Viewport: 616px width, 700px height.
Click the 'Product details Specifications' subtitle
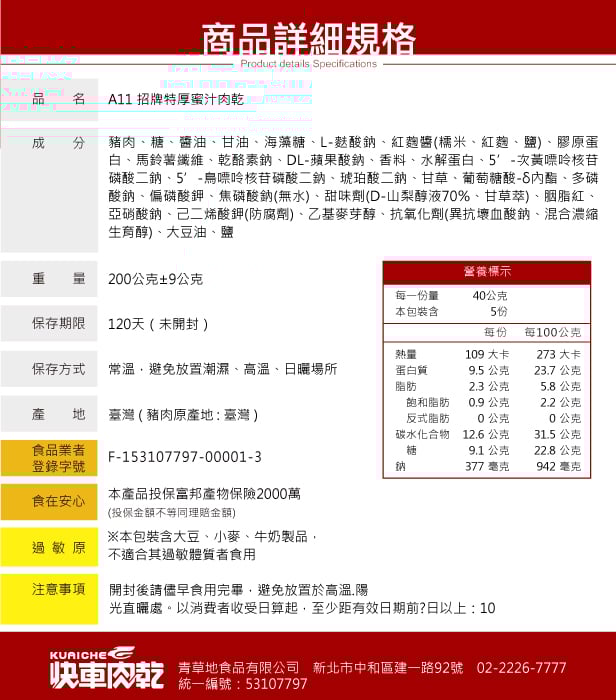coord(308,64)
